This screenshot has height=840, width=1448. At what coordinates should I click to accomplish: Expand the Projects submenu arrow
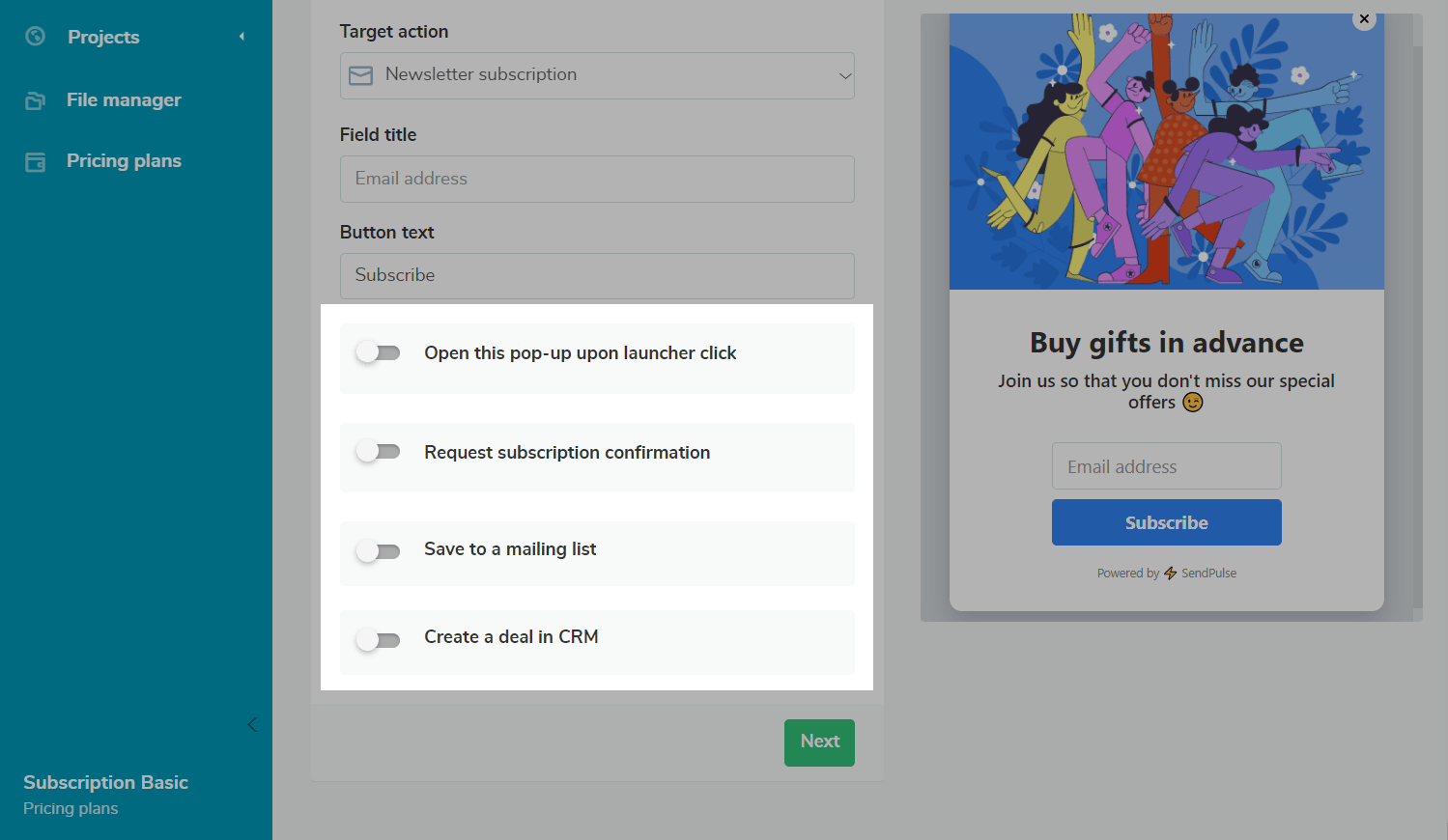(241, 37)
